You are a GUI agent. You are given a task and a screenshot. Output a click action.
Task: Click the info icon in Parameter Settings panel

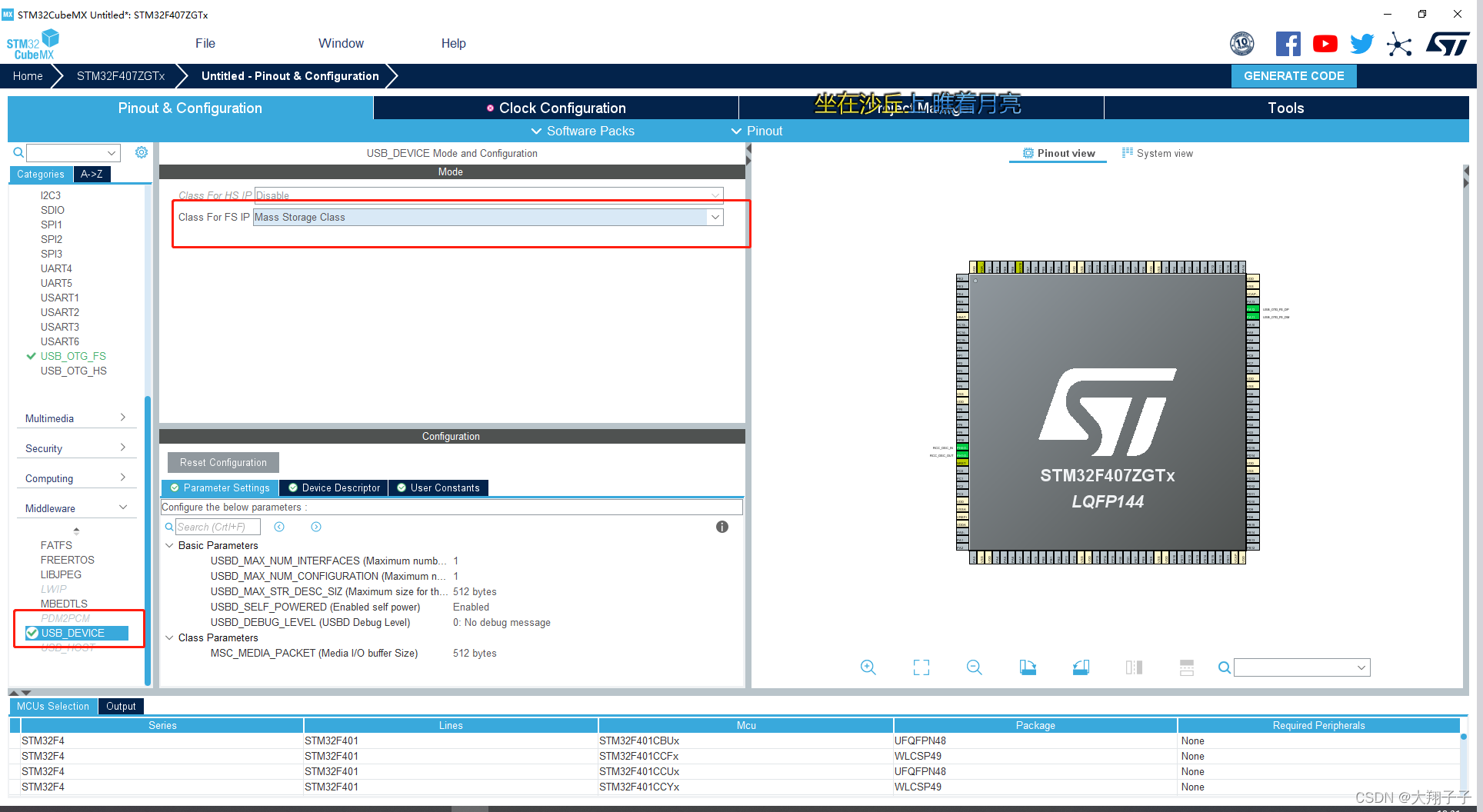point(721,527)
